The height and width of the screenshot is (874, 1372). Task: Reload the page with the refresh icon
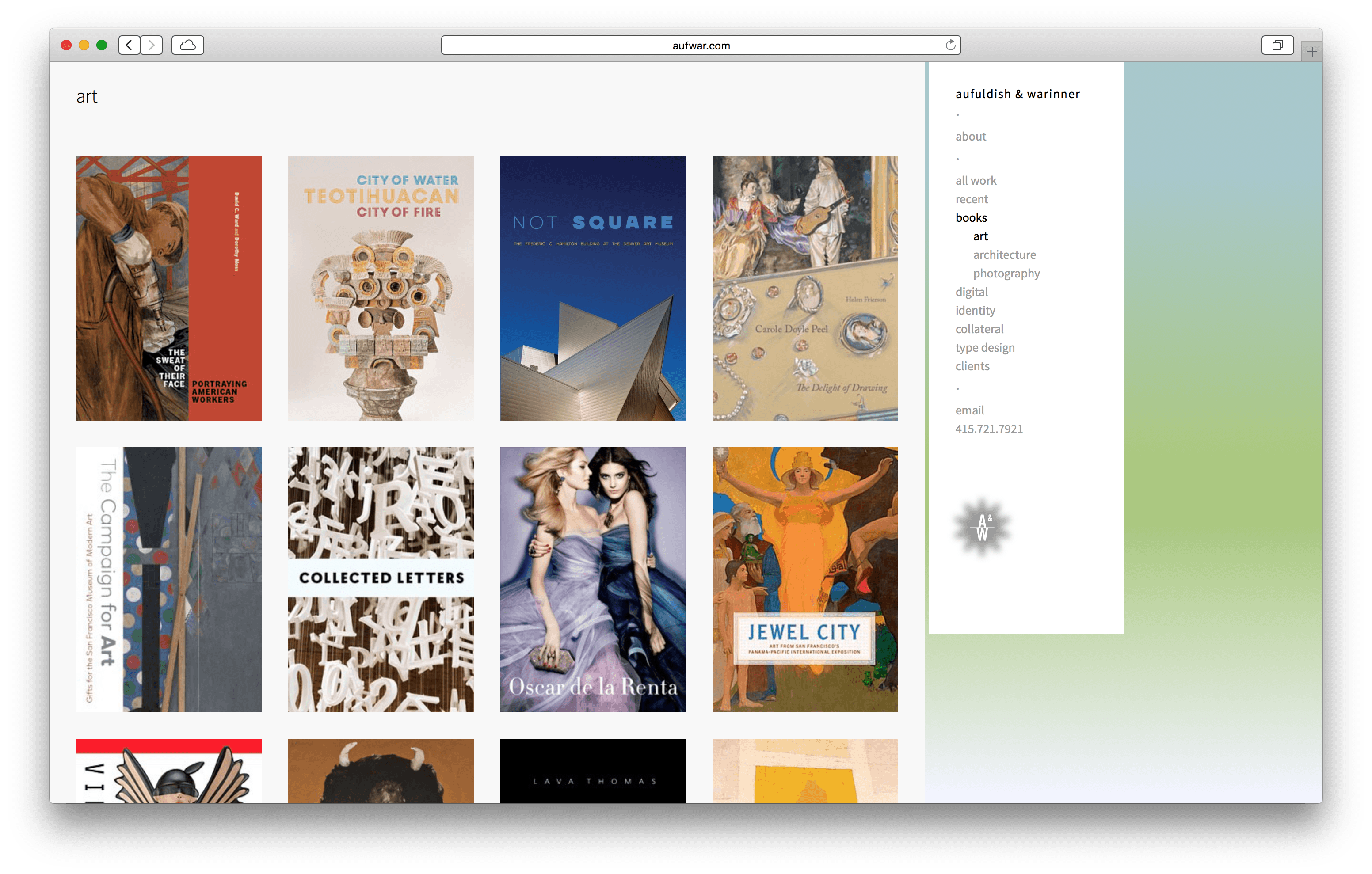(x=950, y=45)
